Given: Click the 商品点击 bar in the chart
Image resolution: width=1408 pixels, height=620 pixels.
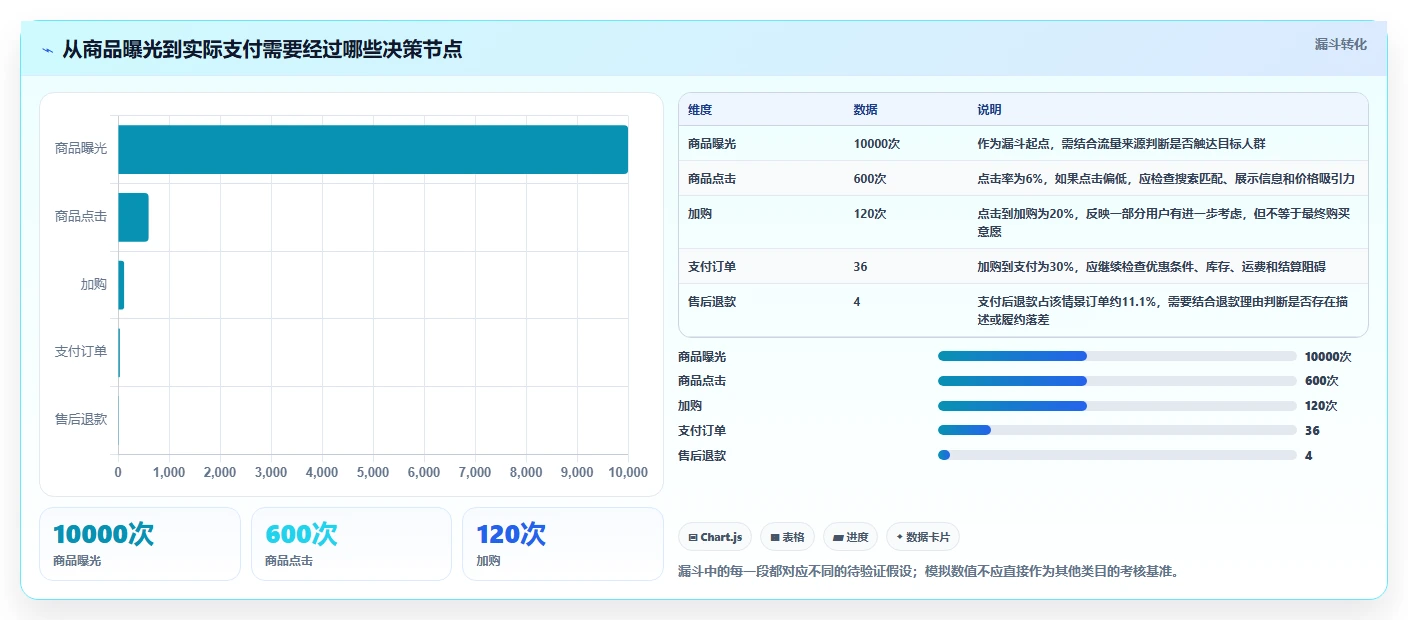Looking at the screenshot, I should (x=133, y=217).
